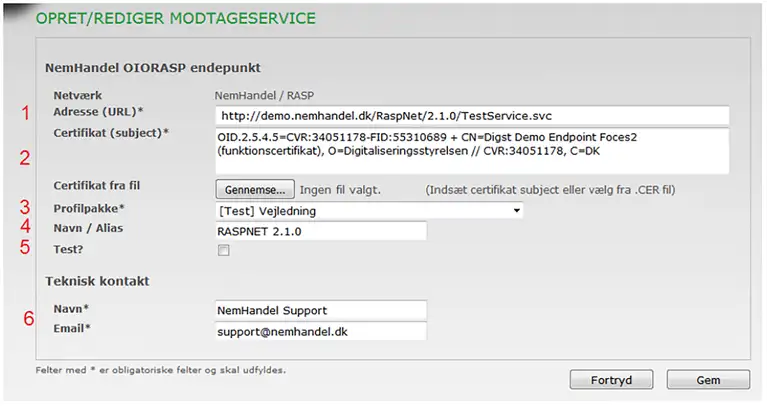Click the "Teknisk kontakt" section heading

pyautogui.click(x=96, y=281)
